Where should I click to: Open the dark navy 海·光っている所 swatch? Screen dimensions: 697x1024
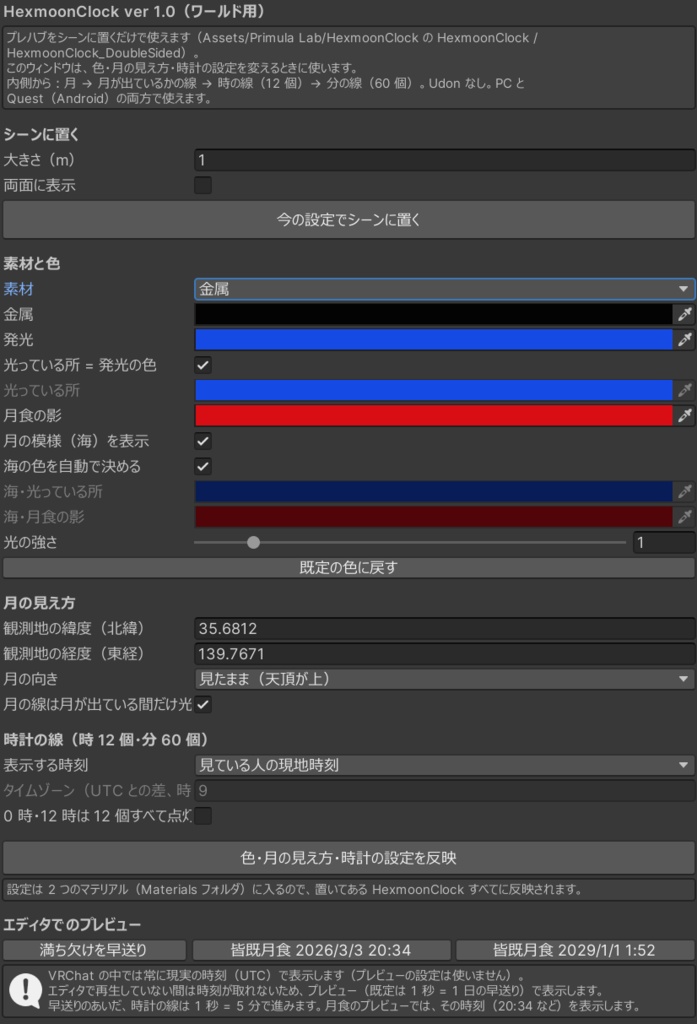tap(434, 491)
